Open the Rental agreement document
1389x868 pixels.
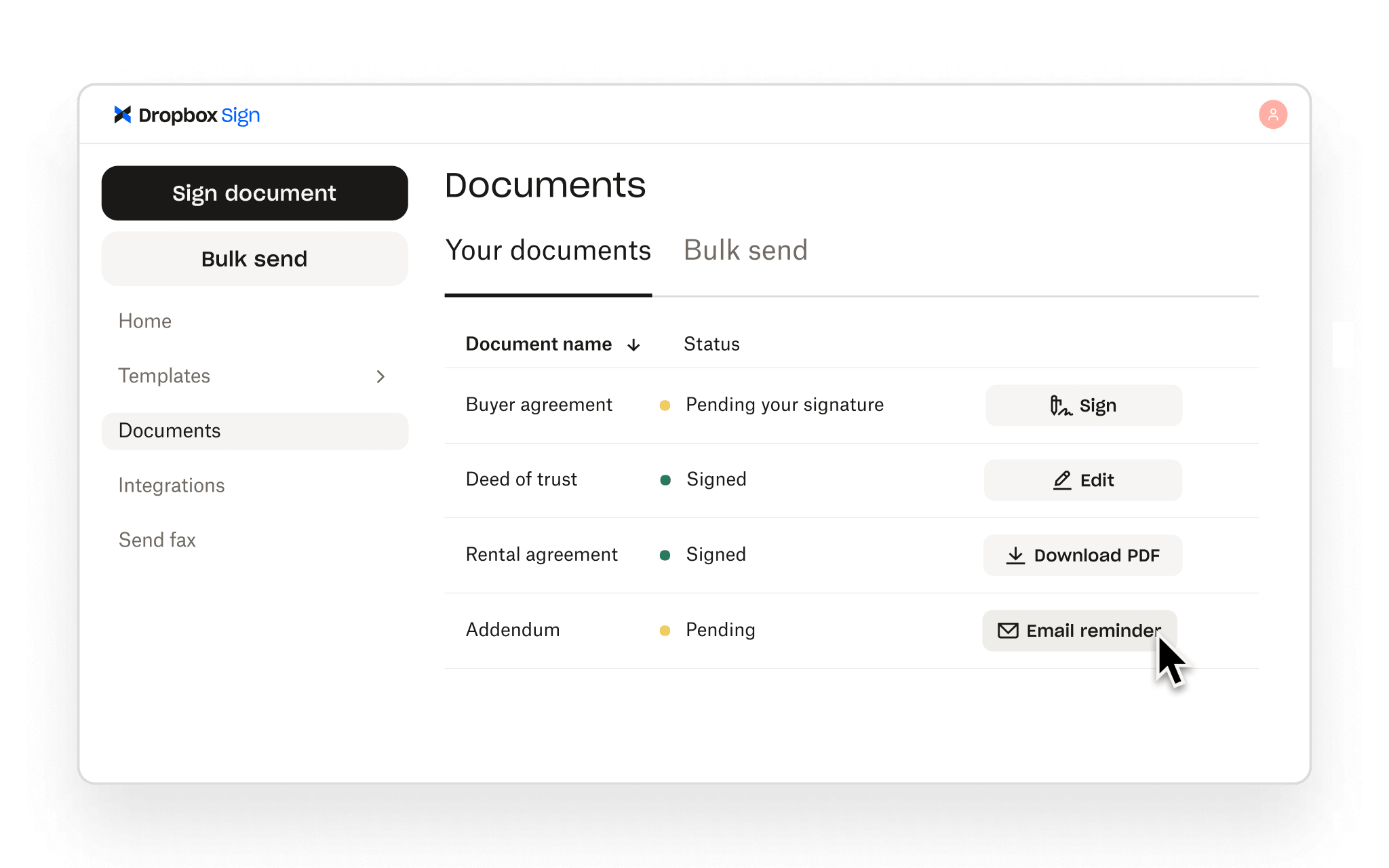pos(541,555)
